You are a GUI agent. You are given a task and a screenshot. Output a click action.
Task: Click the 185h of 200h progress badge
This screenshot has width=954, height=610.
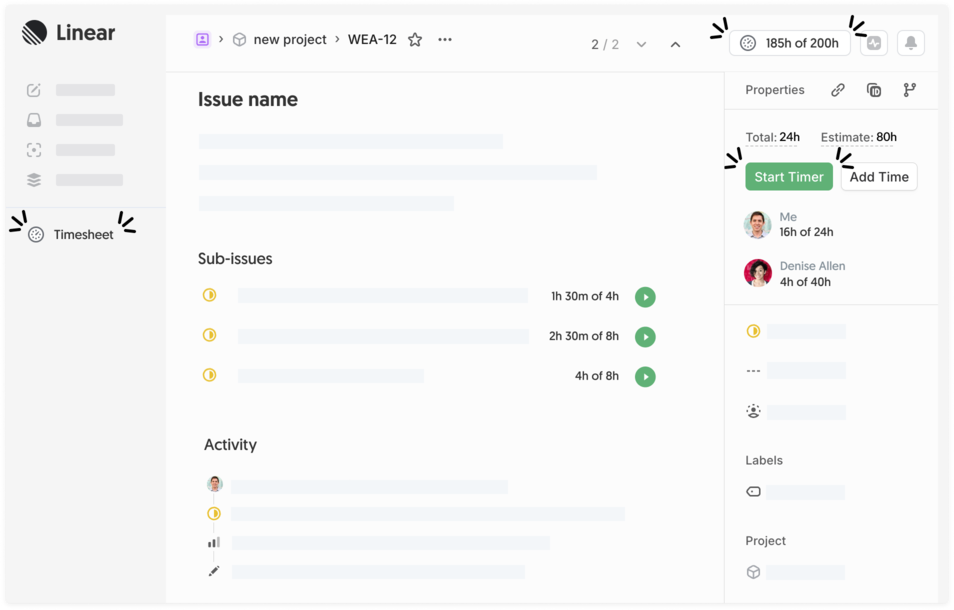coord(789,43)
